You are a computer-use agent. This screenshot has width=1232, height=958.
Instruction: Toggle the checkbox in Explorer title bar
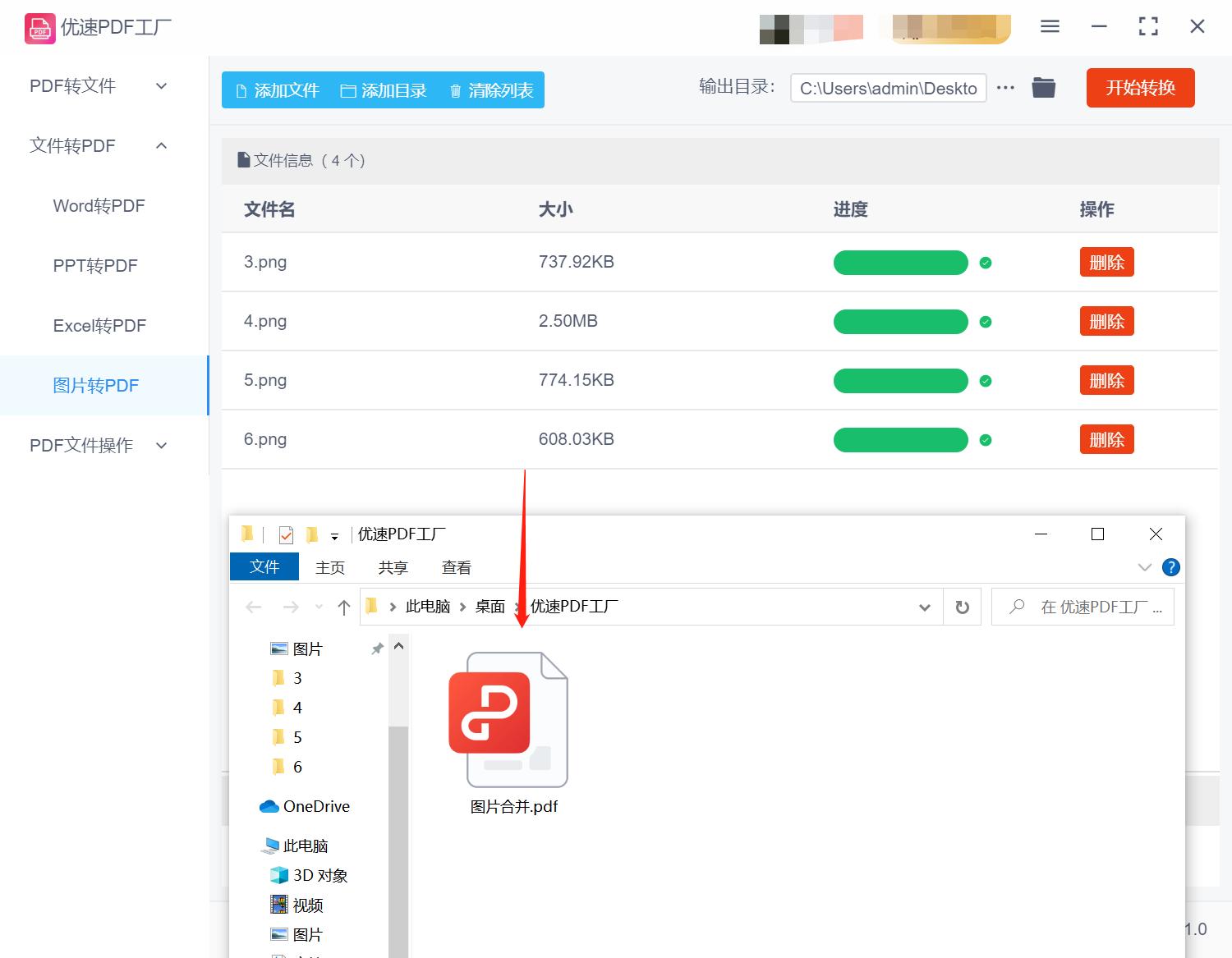[285, 534]
